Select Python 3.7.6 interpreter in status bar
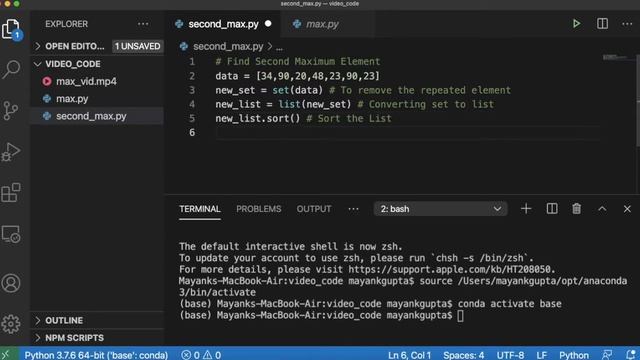The width and height of the screenshot is (640, 360). [x=96, y=355]
